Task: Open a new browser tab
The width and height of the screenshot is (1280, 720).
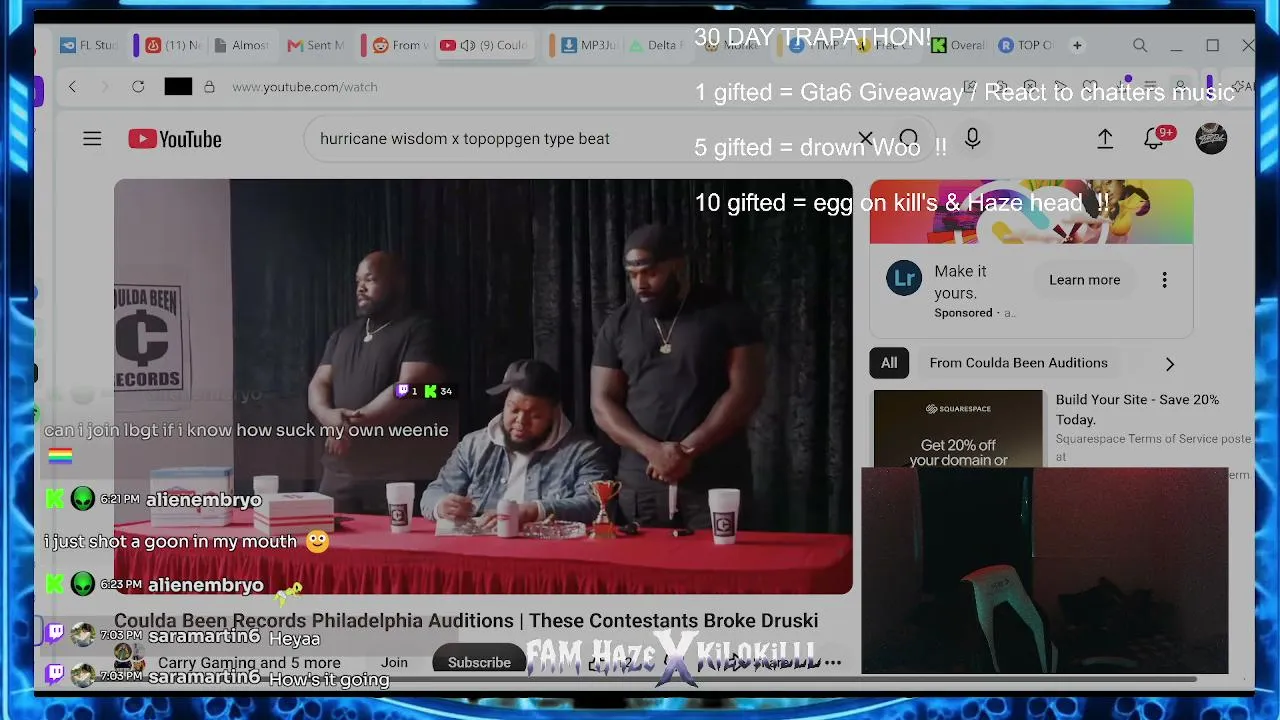Action: [1077, 45]
